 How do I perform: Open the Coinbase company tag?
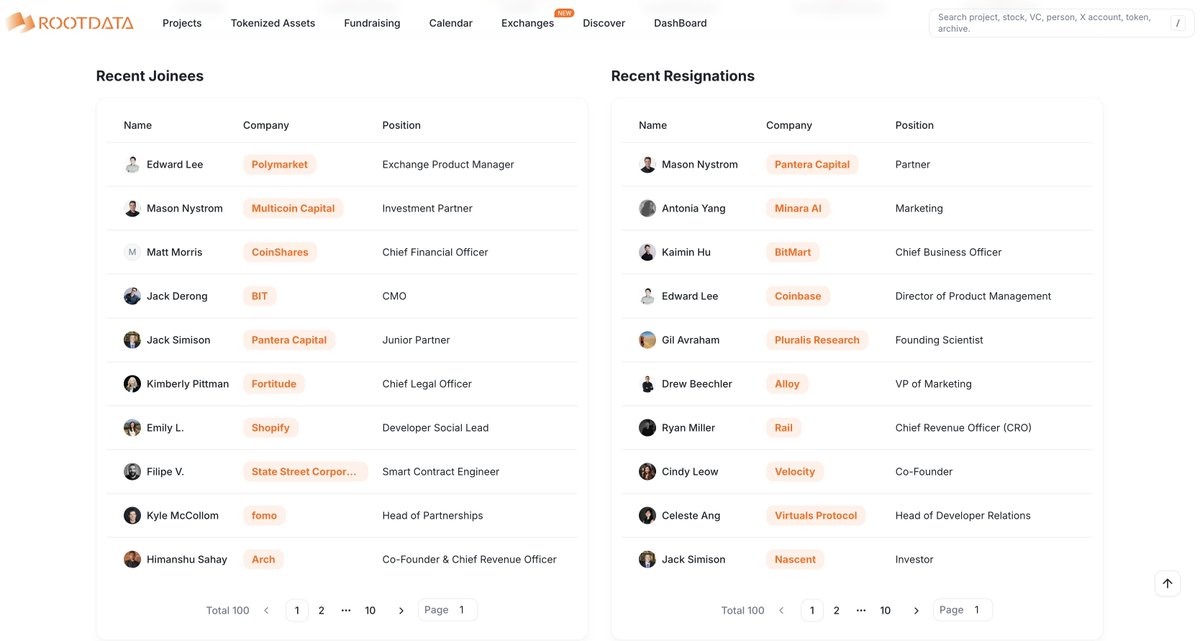click(798, 297)
